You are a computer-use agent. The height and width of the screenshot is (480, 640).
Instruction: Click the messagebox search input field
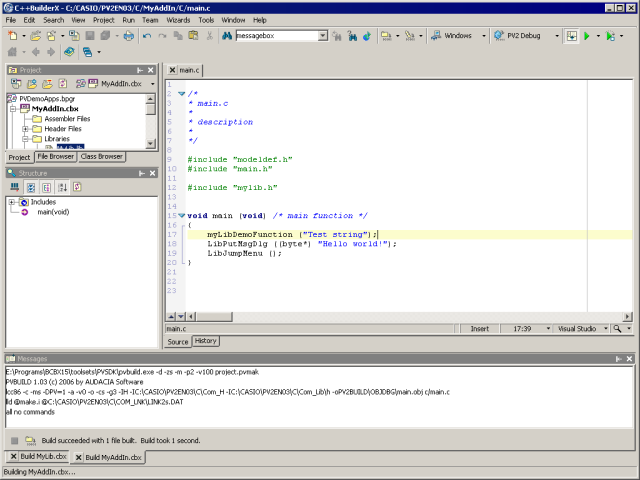pyautogui.click(x=277, y=36)
